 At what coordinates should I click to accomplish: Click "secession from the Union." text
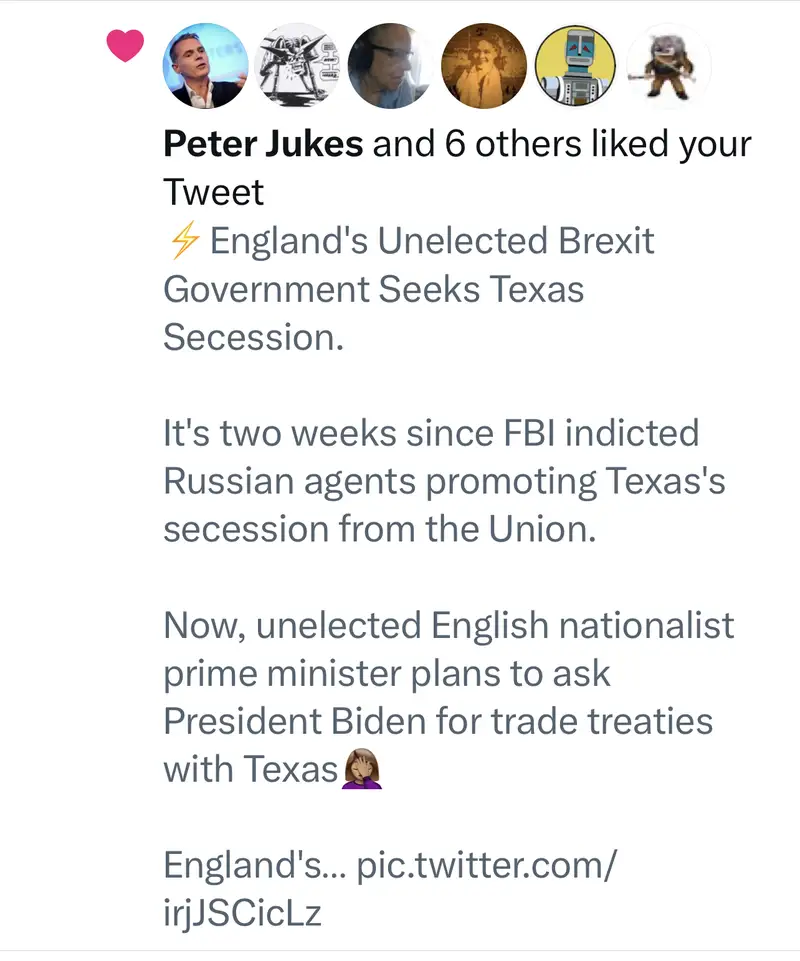coord(379,529)
